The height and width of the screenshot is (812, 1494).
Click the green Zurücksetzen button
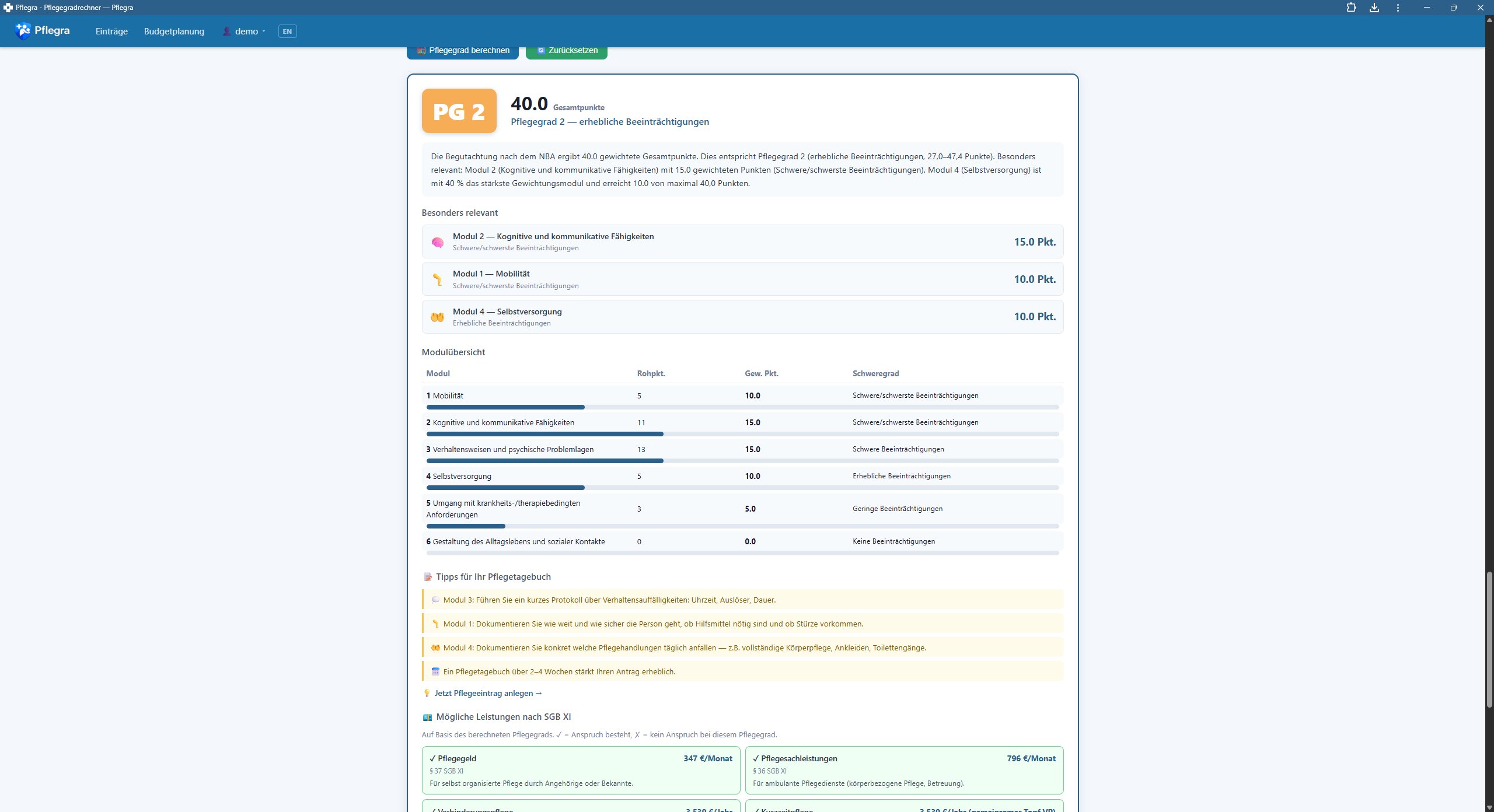tap(567, 51)
